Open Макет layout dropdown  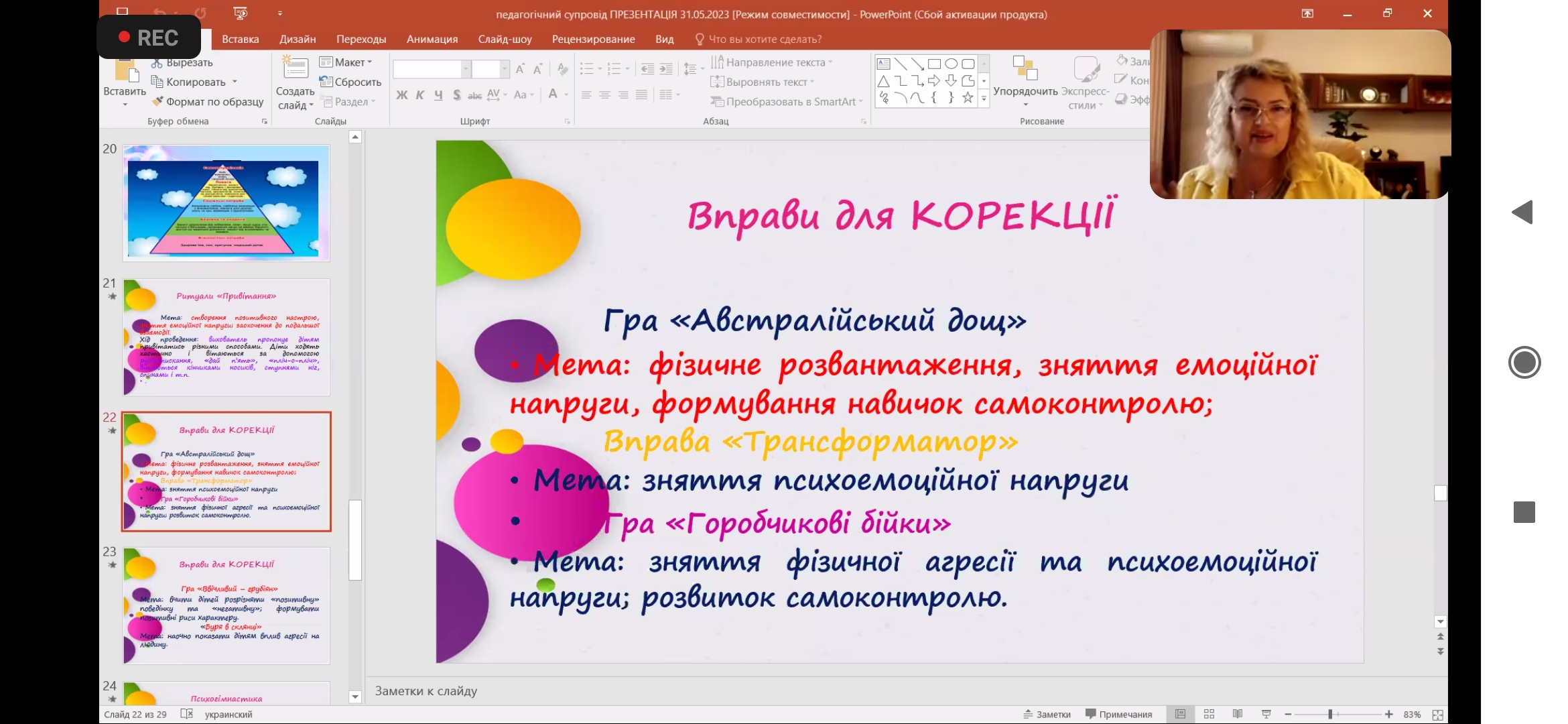tap(346, 62)
